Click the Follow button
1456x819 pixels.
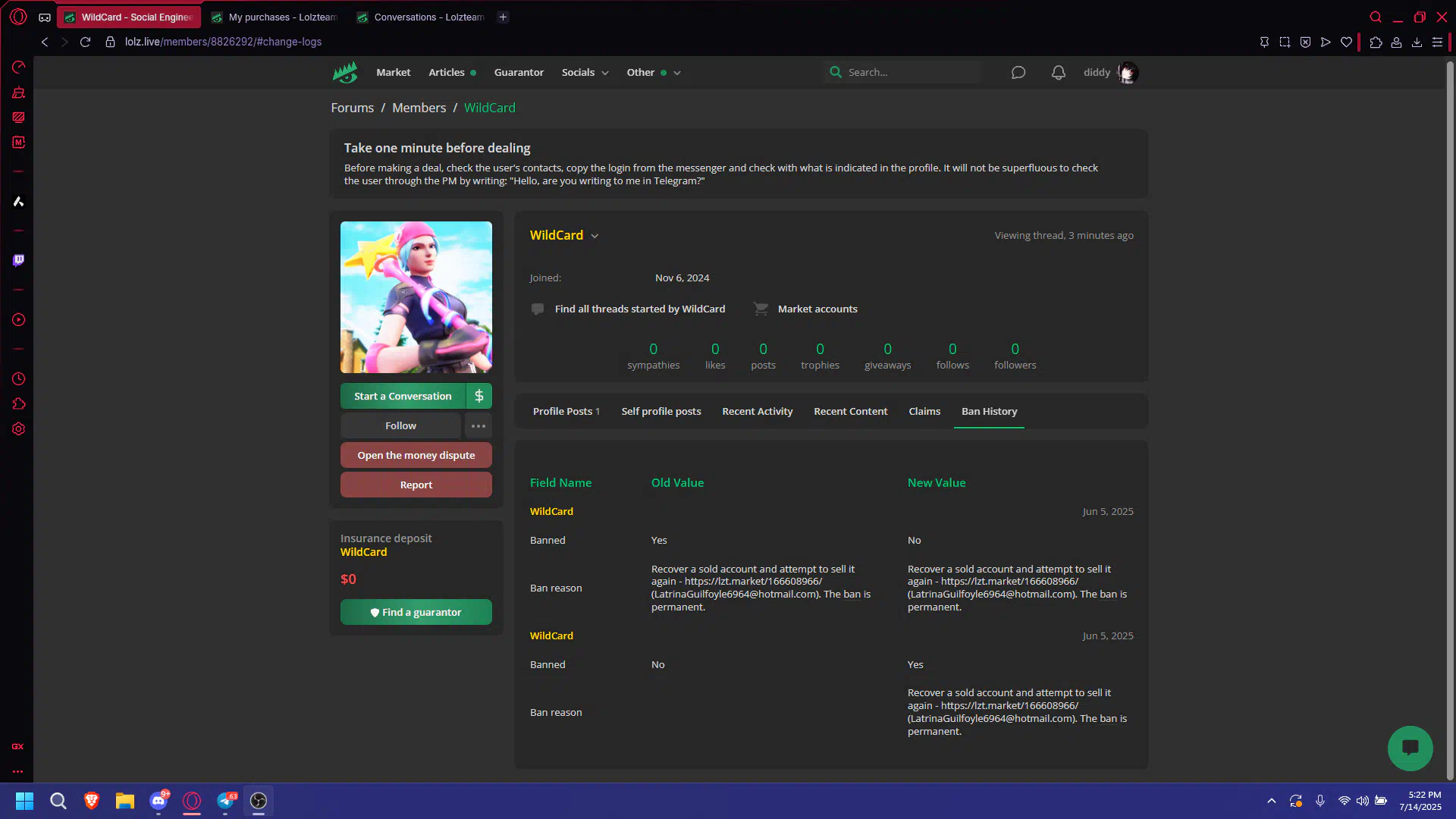[400, 425]
